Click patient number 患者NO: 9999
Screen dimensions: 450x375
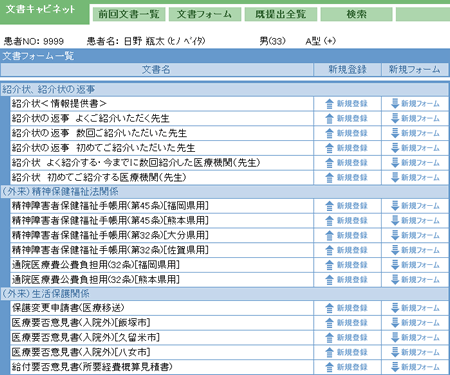click(x=34, y=41)
